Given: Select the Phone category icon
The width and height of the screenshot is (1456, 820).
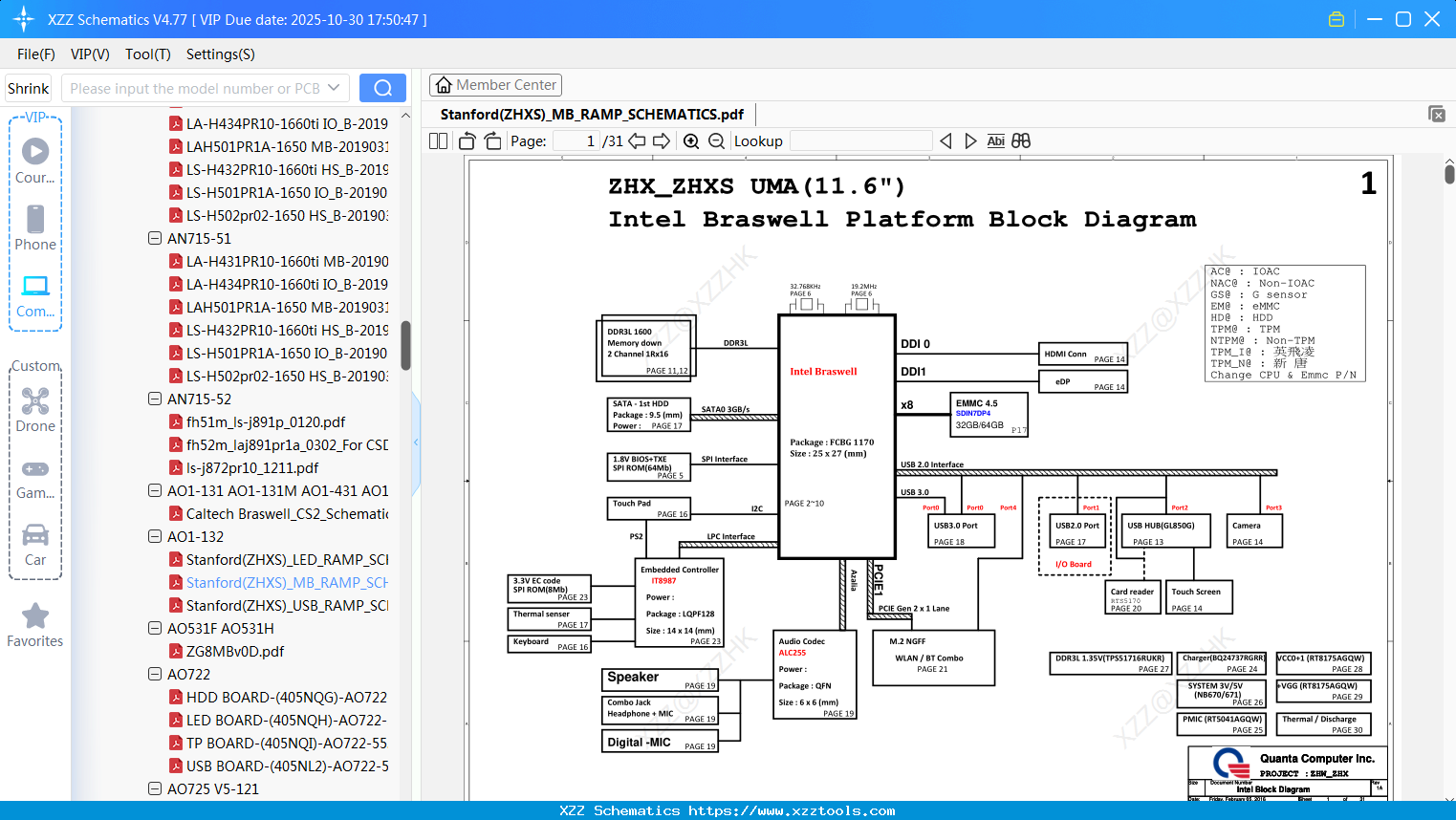Looking at the screenshot, I should click(35, 227).
